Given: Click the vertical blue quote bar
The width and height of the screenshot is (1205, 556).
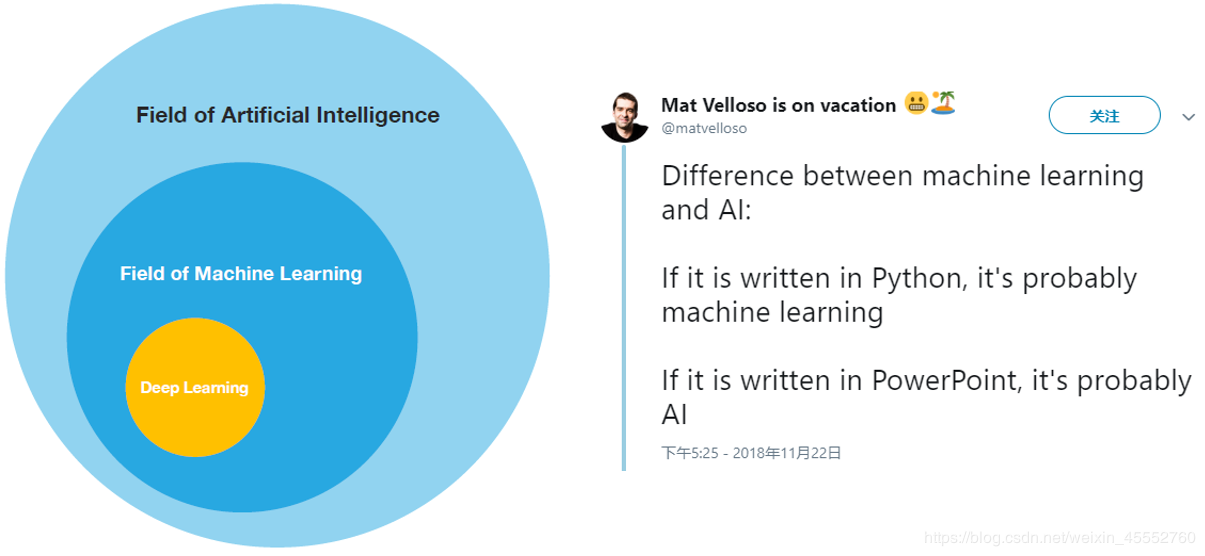Looking at the screenshot, I should point(624,306).
